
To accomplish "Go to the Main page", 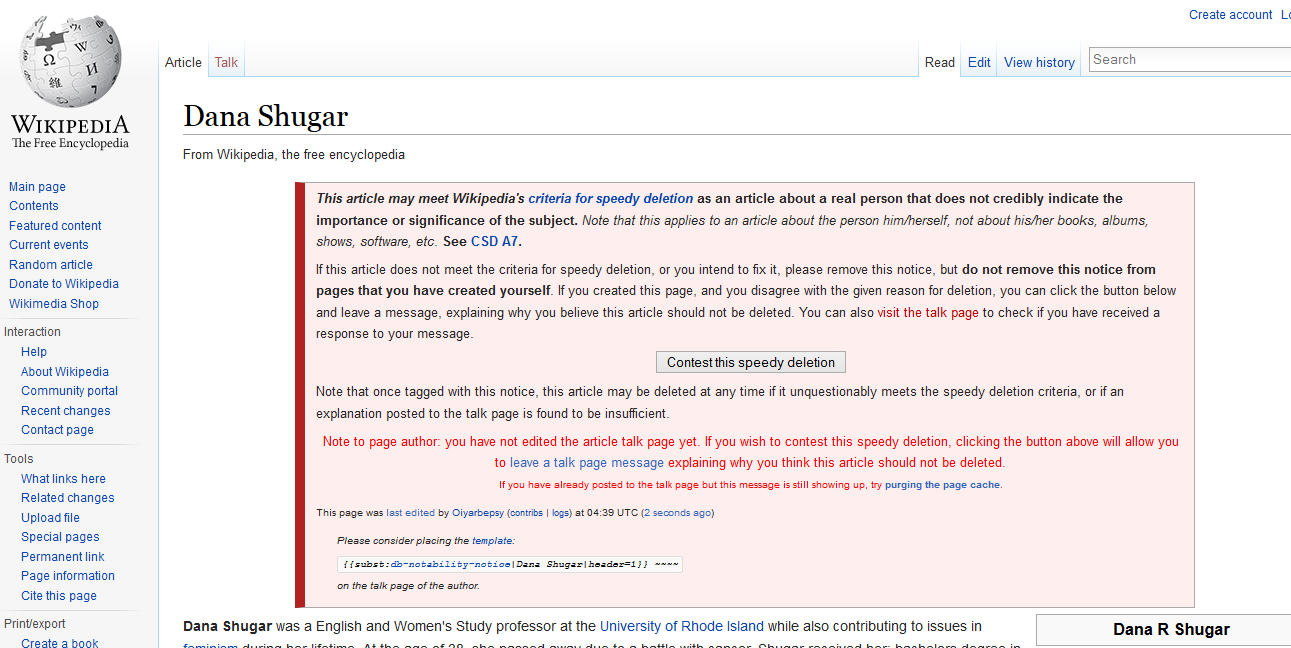I will click(37, 186).
